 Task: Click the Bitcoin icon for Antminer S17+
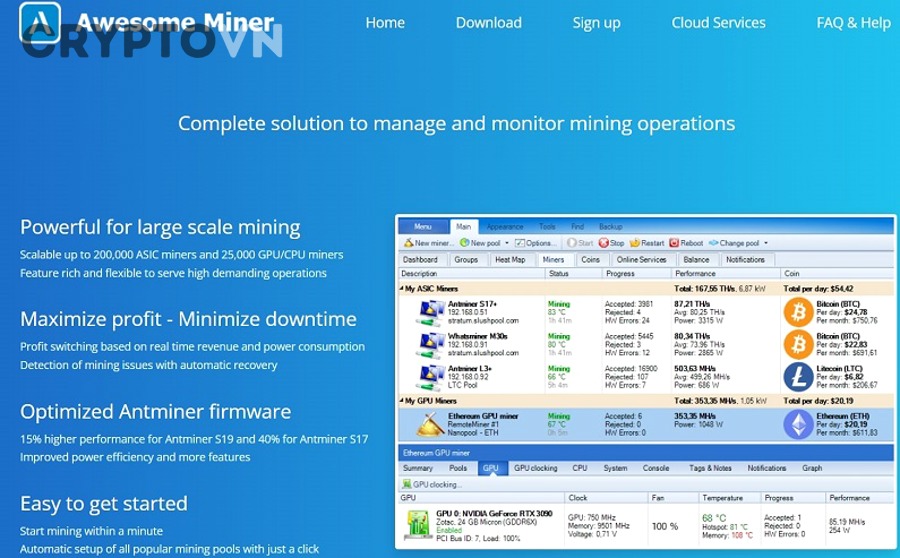pyautogui.click(x=798, y=312)
